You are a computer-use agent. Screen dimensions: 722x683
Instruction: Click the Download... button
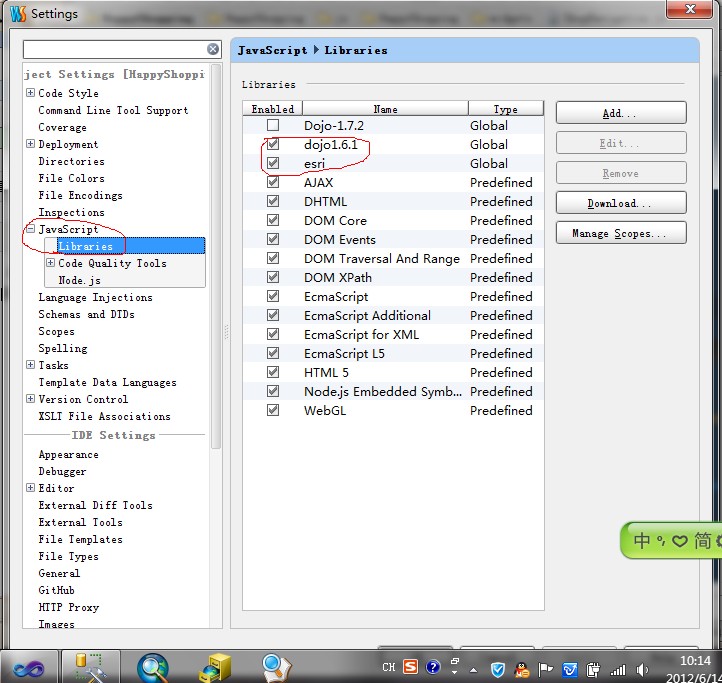click(x=621, y=203)
